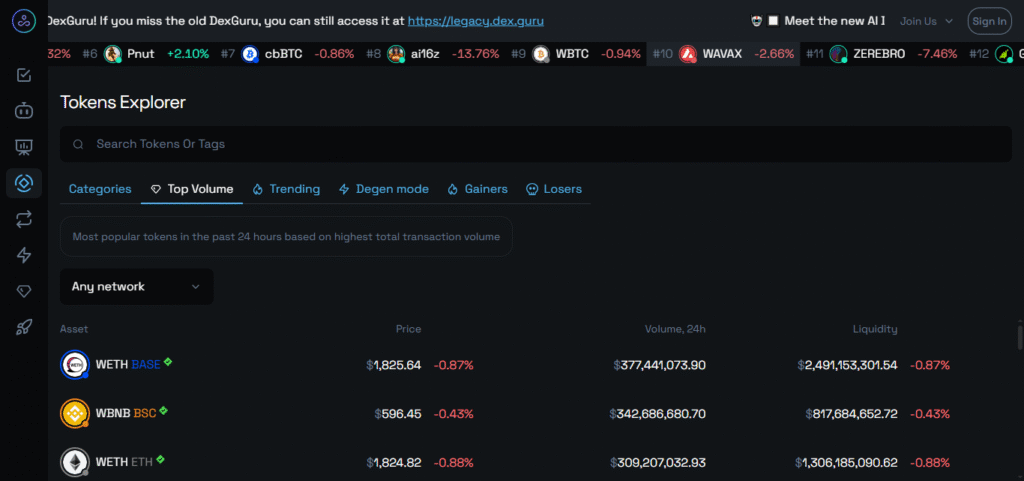Click the Asset column header
Viewport: 1024px width, 481px height.
point(74,329)
